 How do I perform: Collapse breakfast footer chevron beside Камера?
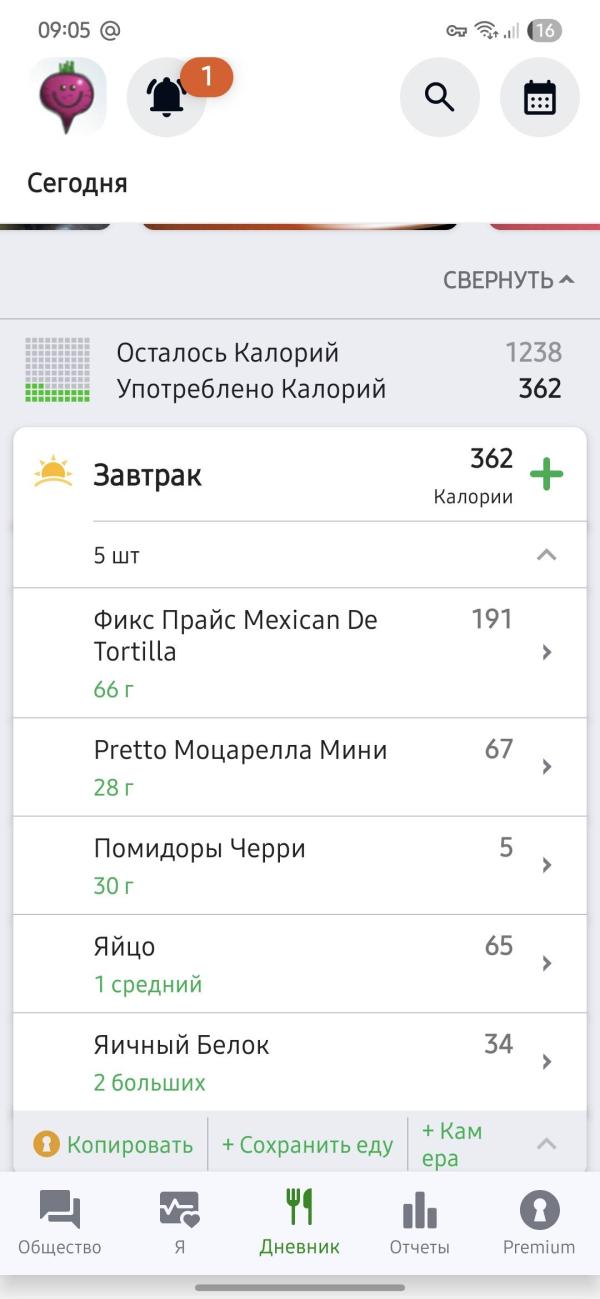[x=546, y=1144]
